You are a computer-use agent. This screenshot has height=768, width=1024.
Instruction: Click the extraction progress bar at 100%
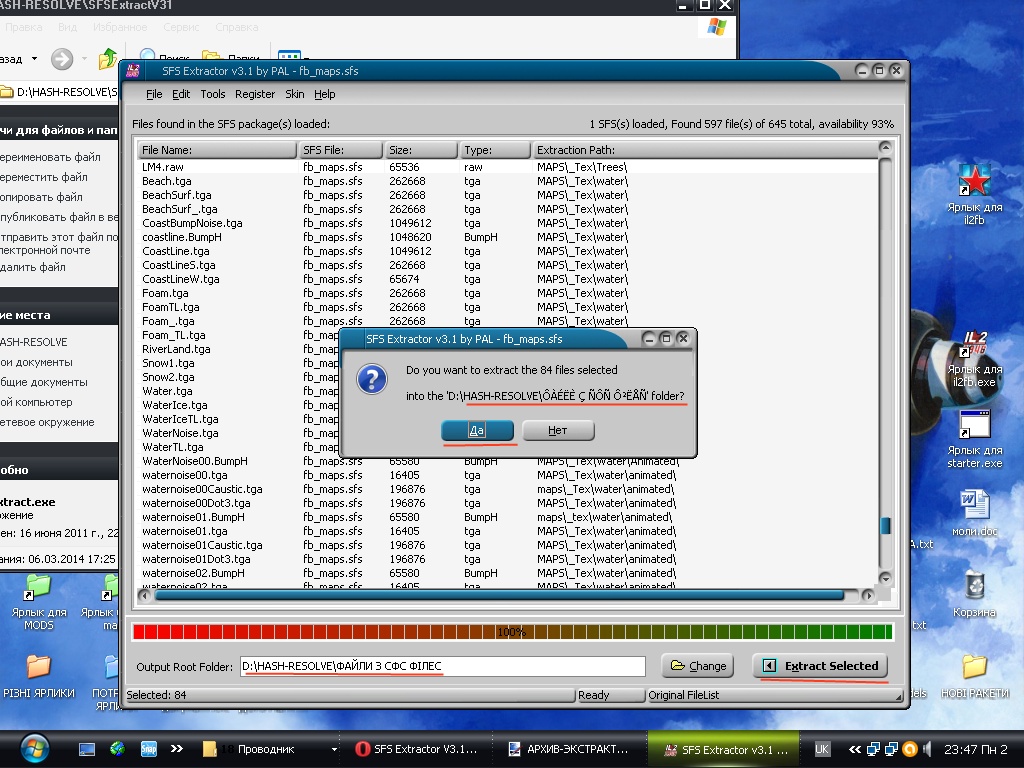click(x=512, y=632)
